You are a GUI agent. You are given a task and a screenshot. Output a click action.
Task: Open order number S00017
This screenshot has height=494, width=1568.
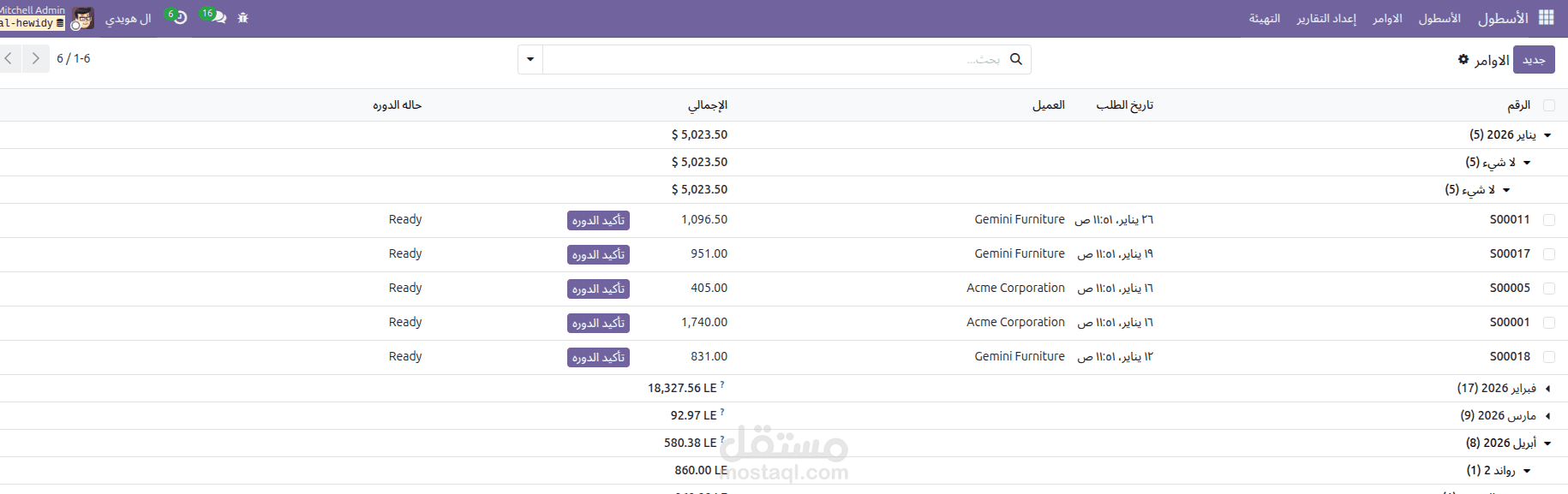tap(1510, 253)
